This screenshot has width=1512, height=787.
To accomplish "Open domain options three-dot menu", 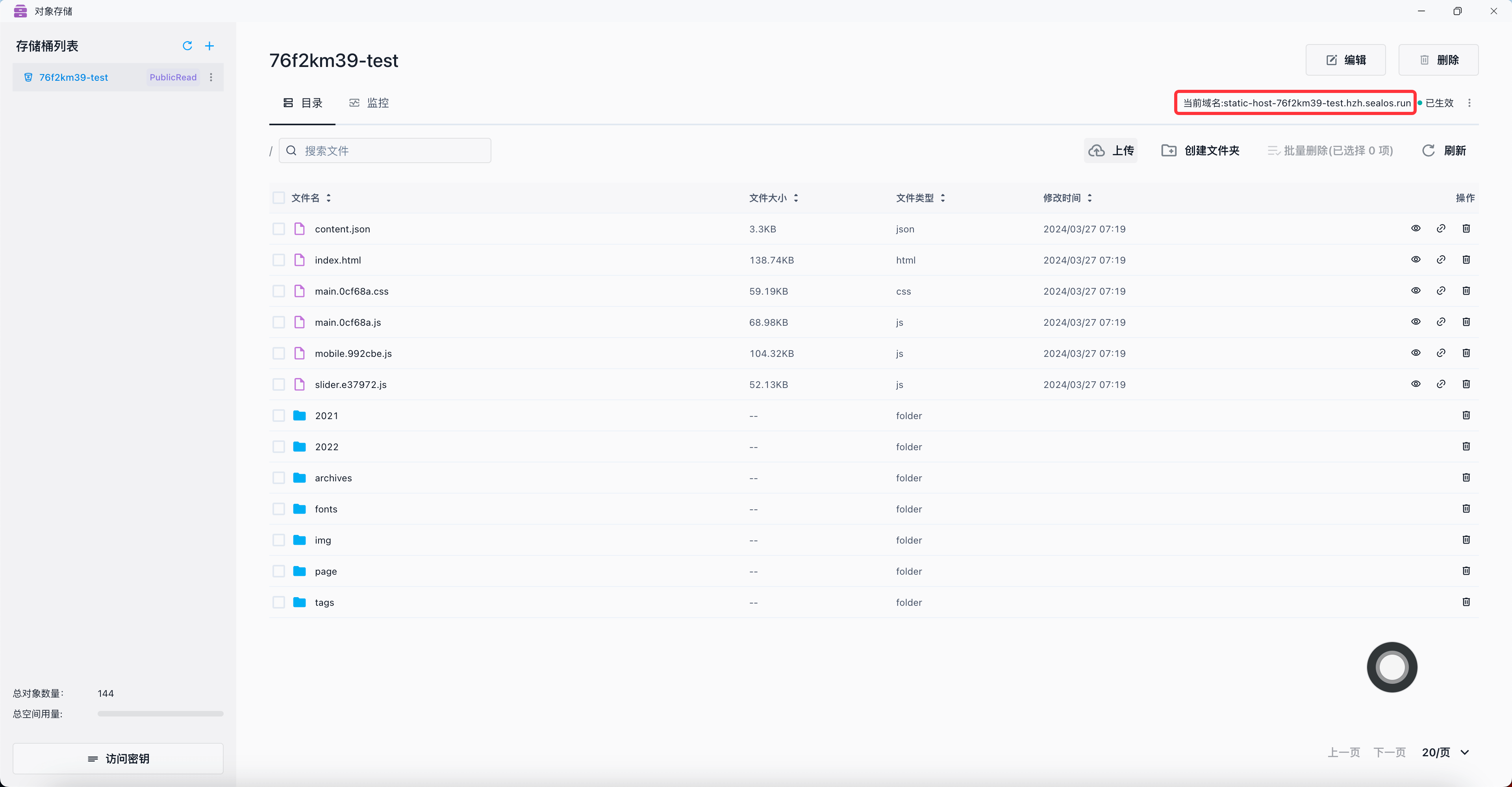I will click(x=1469, y=103).
